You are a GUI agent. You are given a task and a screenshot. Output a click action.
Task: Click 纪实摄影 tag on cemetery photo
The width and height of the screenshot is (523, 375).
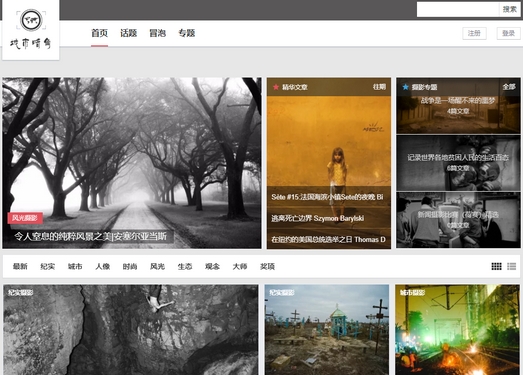point(282,293)
